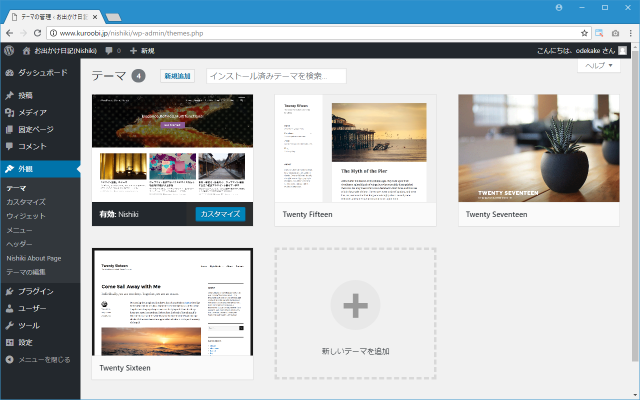Viewport: 640px width, 400px height.
Task: Select 外観 in the sidebar
Action: pos(40,169)
